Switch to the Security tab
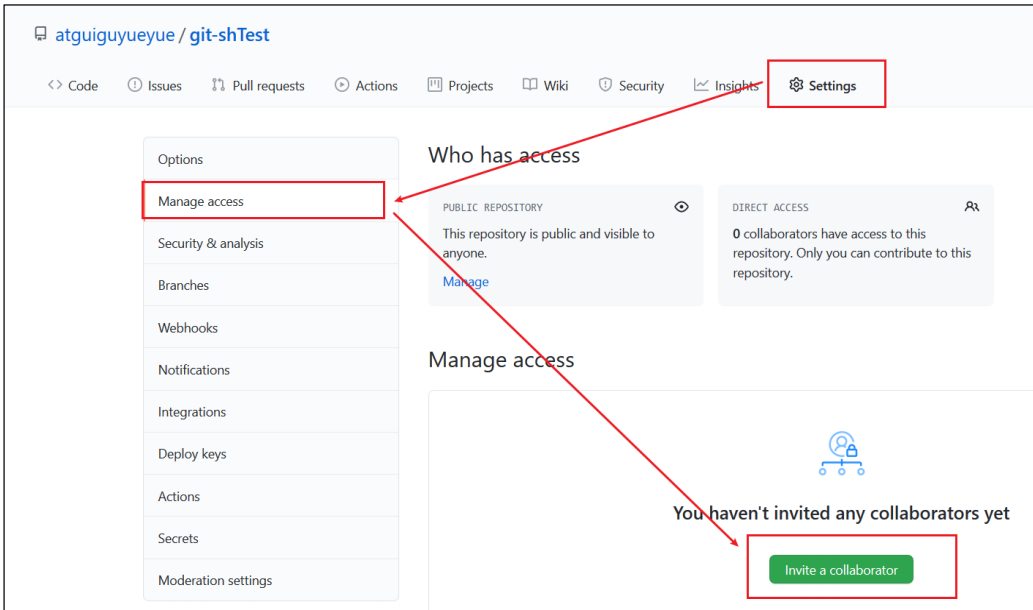This screenshot has height=610, width=1033. coord(631,86)
